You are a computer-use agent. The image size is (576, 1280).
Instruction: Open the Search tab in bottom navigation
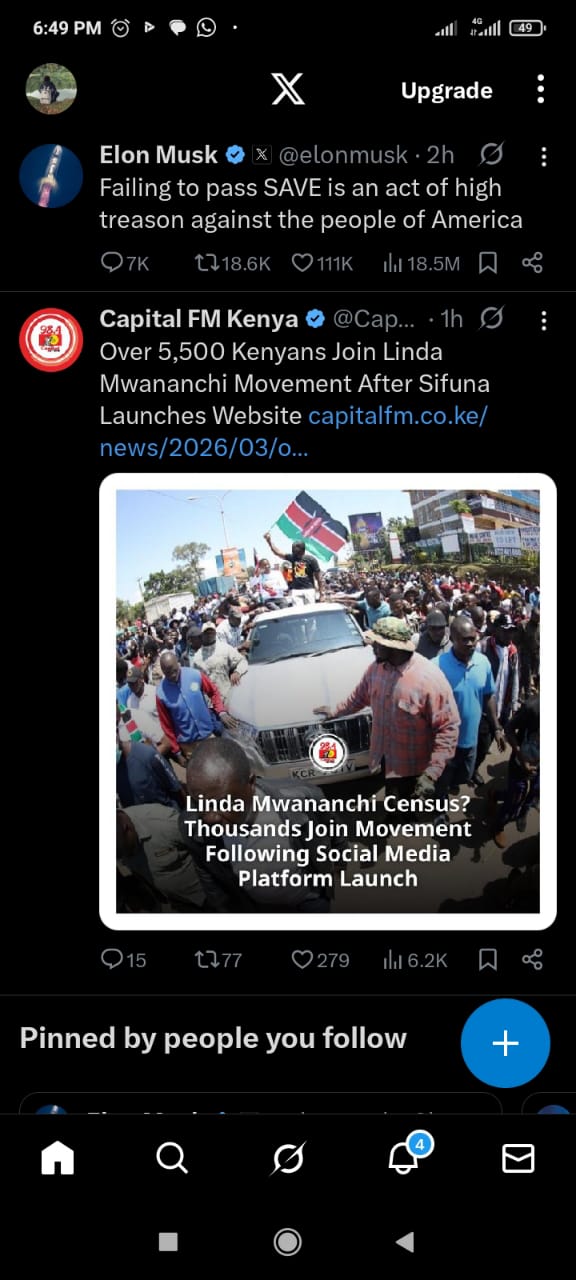click(x=172, y=1158)
